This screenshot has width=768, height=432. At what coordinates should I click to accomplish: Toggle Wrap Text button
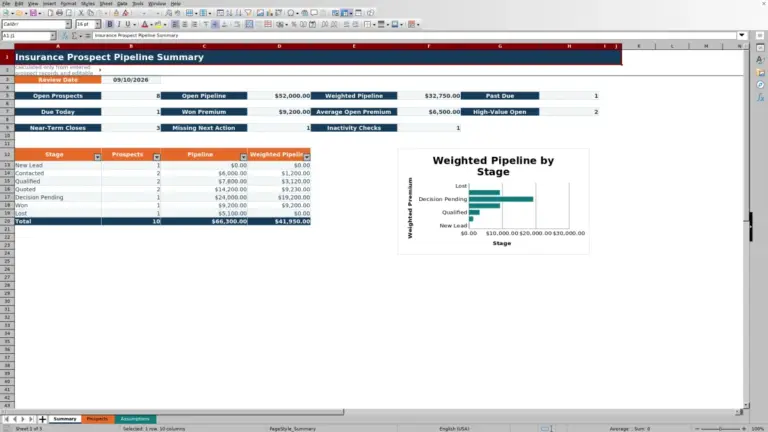coord(237,24)
